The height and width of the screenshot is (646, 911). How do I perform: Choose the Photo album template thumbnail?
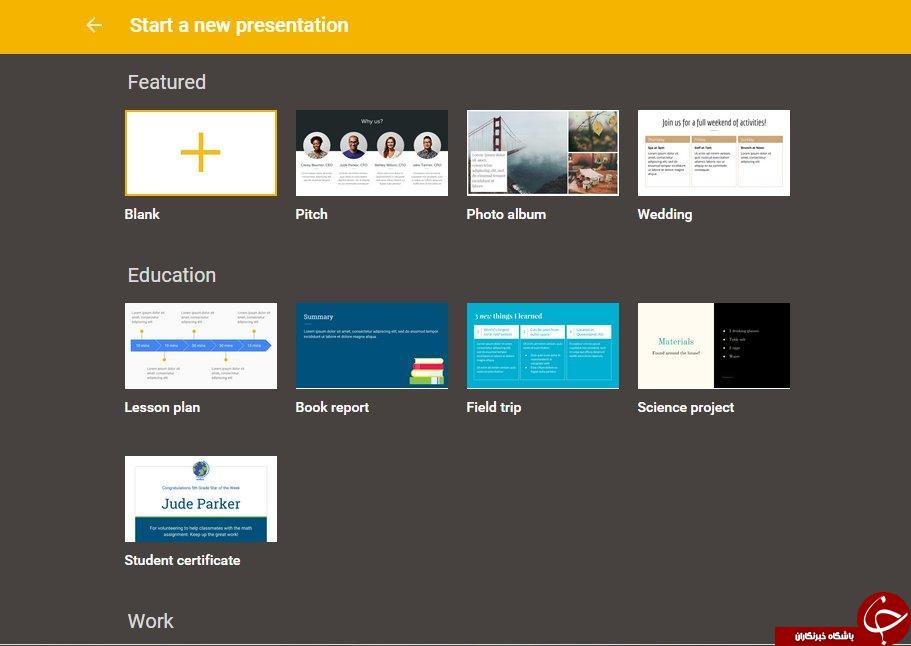point(543,153)
